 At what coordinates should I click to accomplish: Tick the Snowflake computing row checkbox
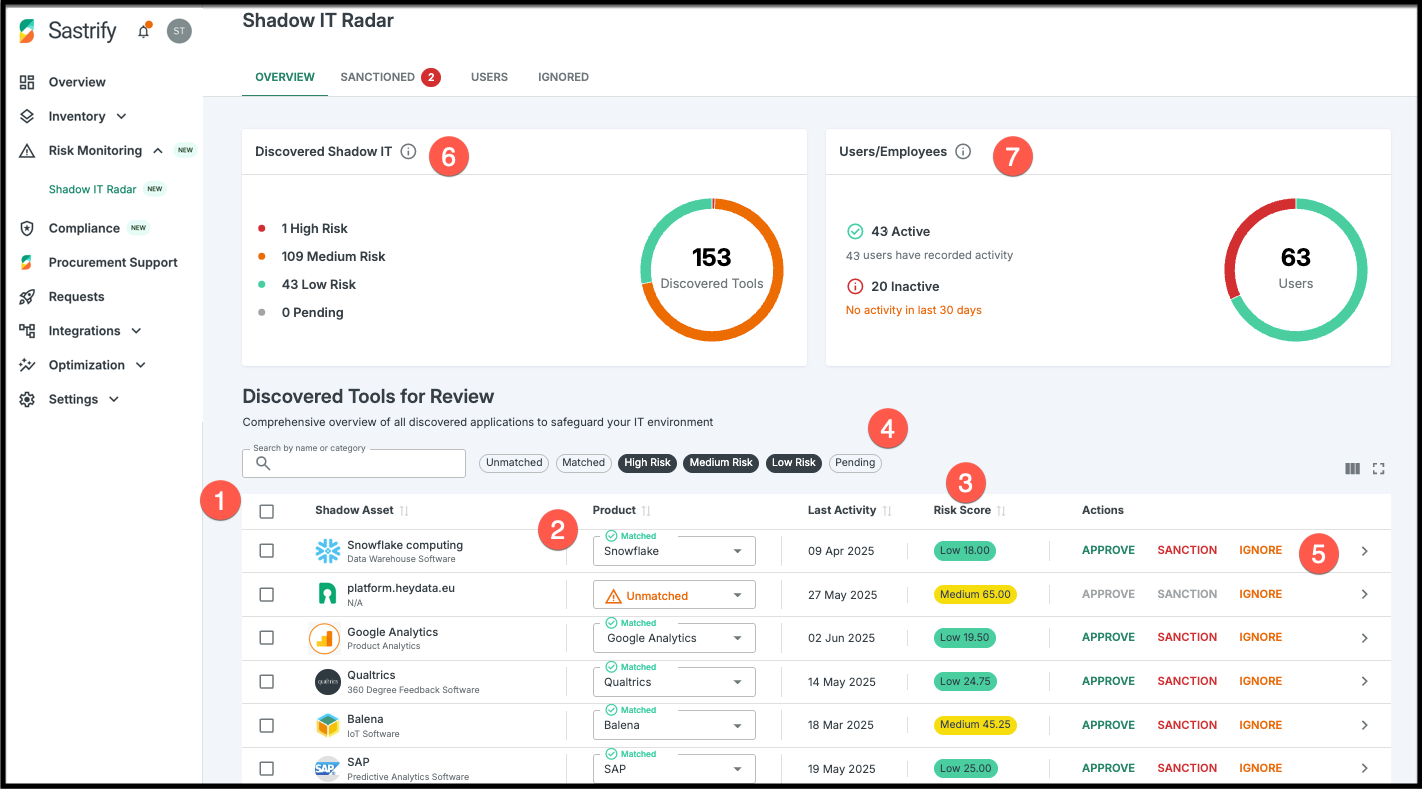click(x=266, y=551)
